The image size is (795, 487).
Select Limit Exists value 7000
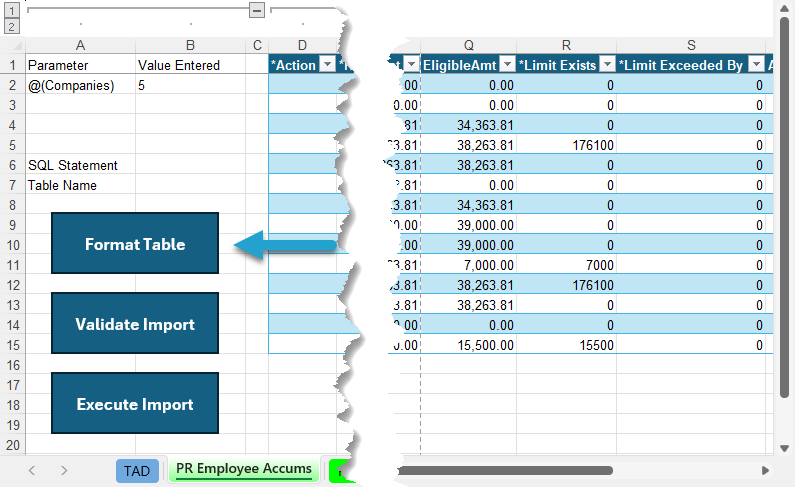tap(566, 265)
